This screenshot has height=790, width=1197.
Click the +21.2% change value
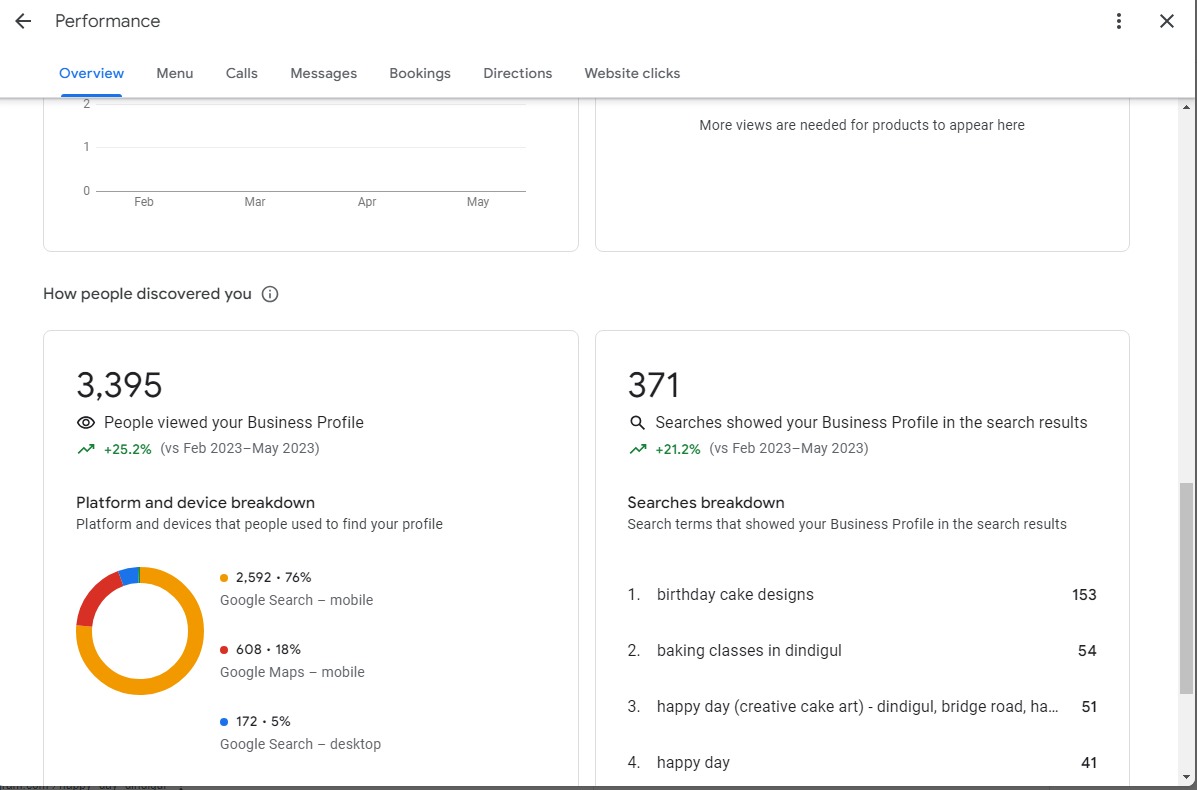[677, 449]
